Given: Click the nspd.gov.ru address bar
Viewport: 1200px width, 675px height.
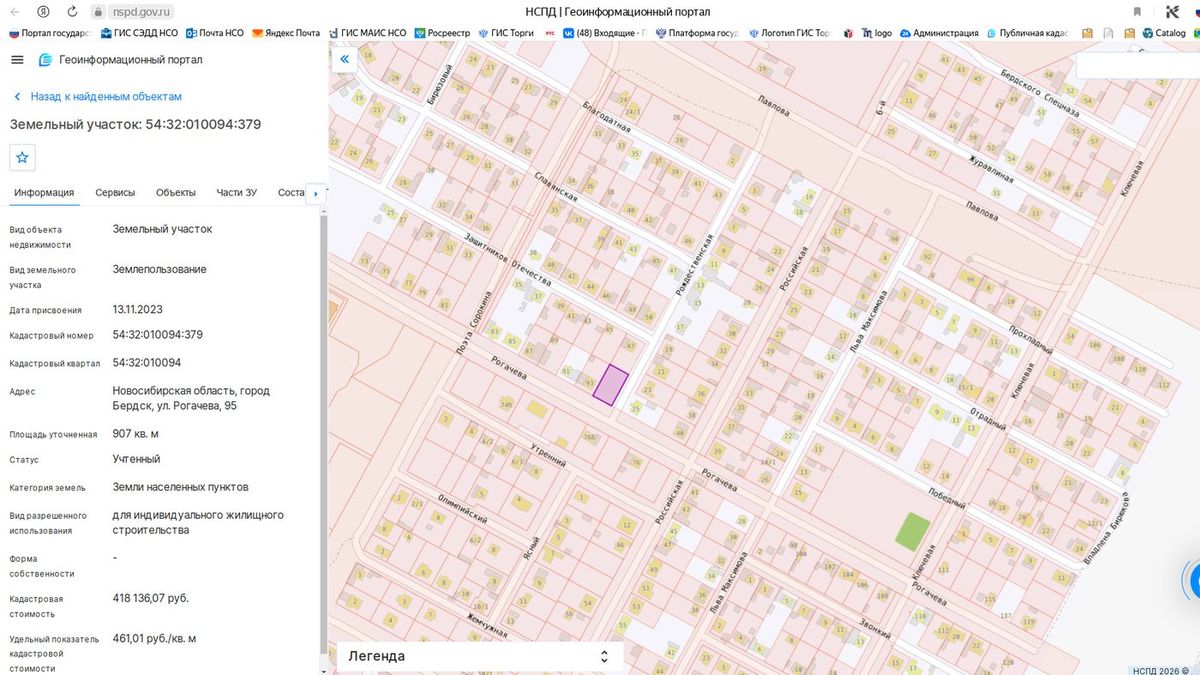Looking at the screenshot, I should (143, 12).
